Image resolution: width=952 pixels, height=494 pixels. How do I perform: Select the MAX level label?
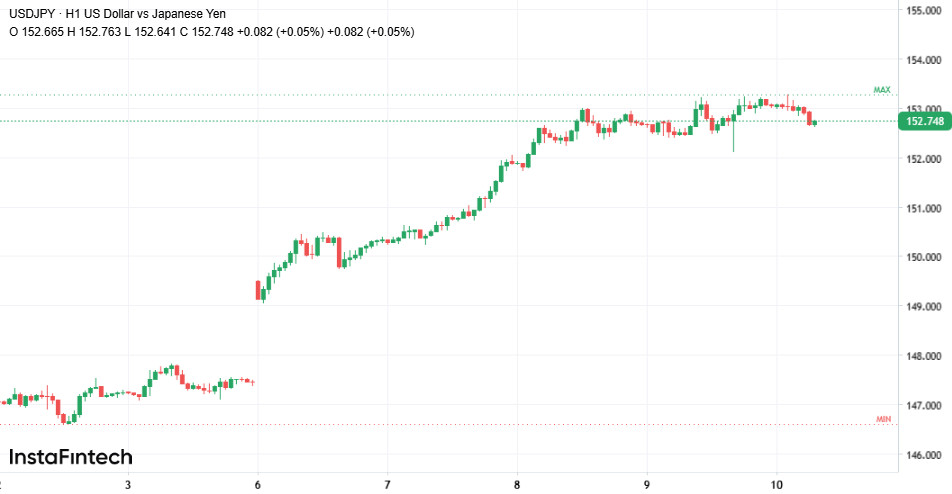coord(881,90)
